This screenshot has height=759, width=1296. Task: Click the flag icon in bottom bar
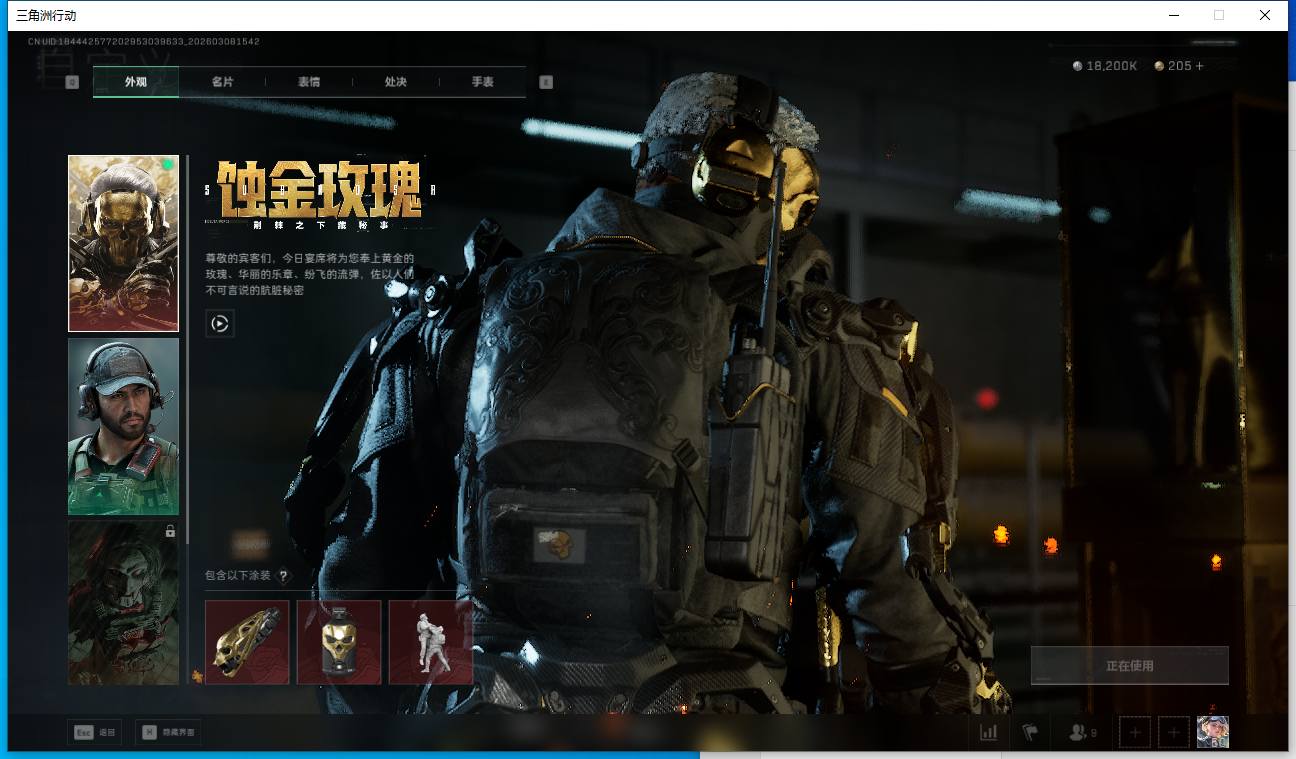tap(1030, 733)
